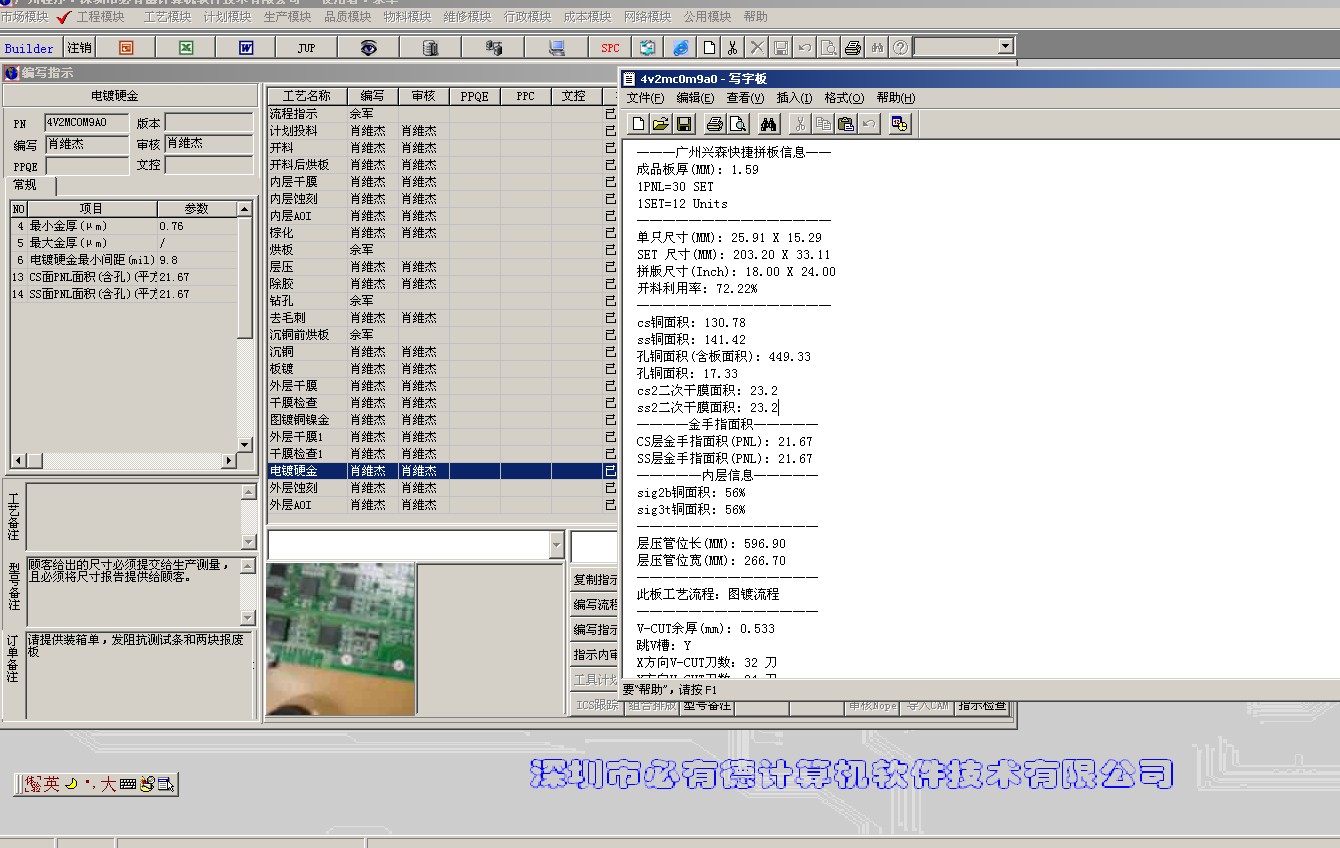Click the 型号备注 button
The image size is (1340, 848).
706,706
